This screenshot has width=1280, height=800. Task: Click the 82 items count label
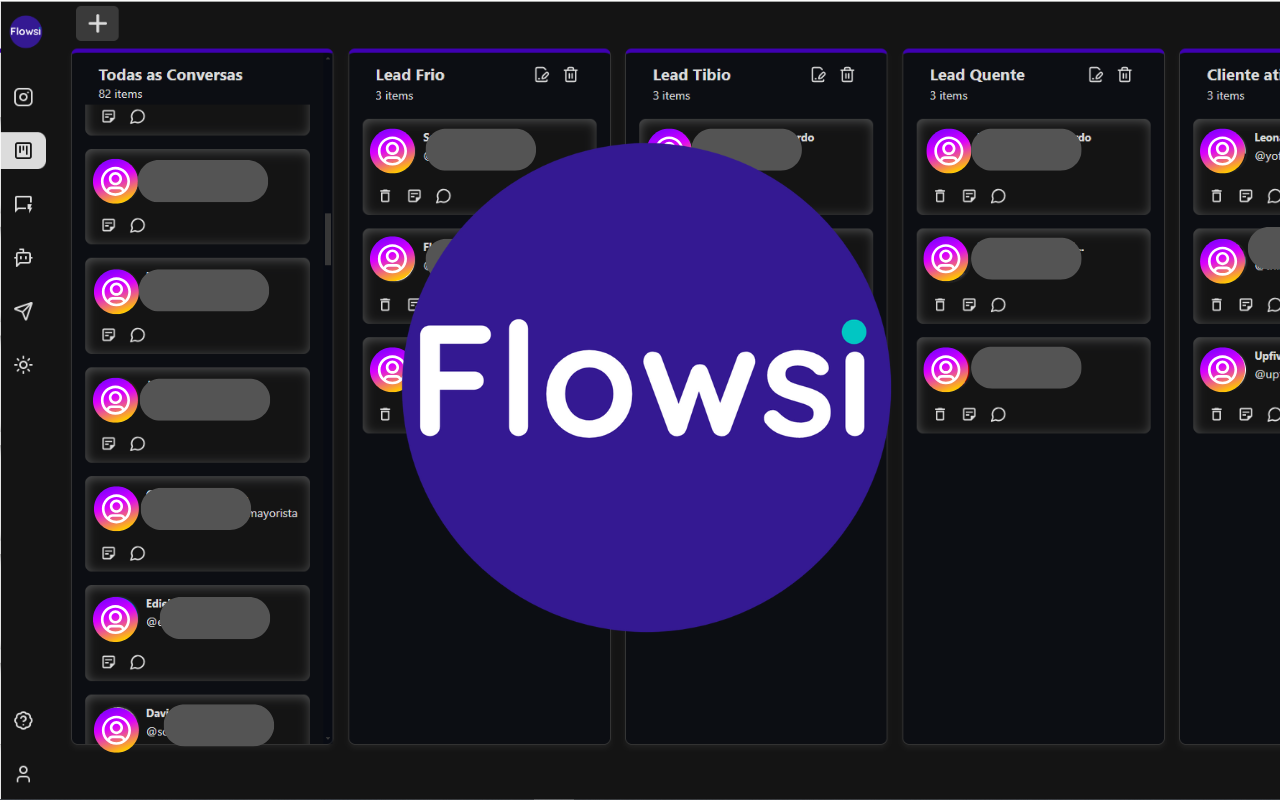point(120,94)
